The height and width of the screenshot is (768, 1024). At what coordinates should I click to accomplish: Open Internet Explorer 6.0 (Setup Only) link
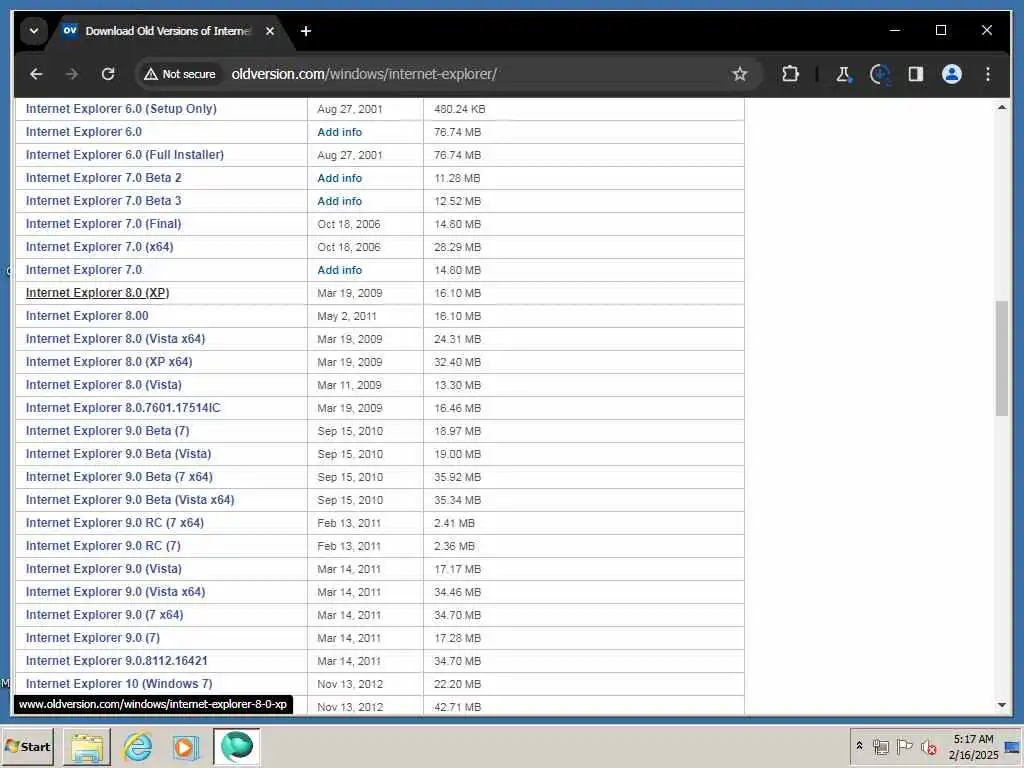point(121,108)
